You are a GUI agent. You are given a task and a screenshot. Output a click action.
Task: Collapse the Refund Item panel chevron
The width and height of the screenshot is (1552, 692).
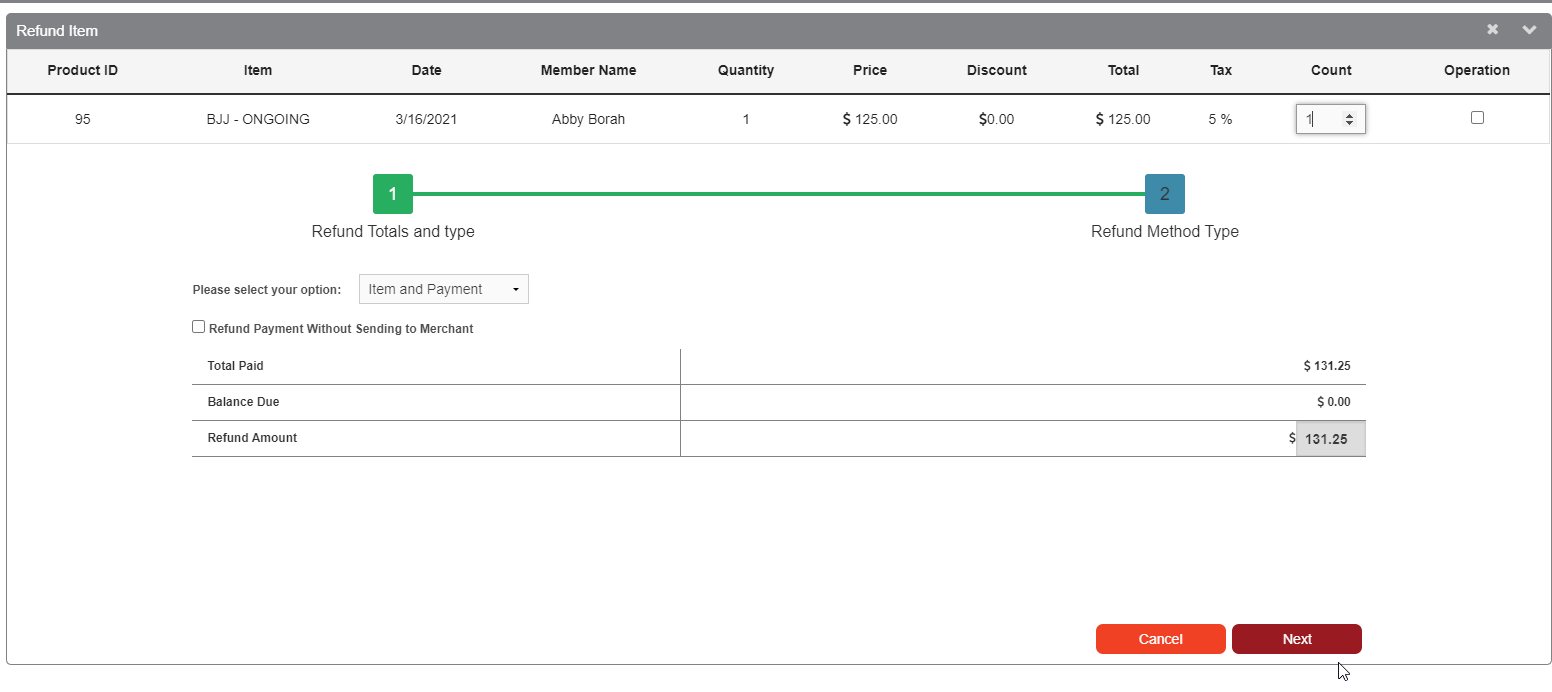[x=1529, y=30]
